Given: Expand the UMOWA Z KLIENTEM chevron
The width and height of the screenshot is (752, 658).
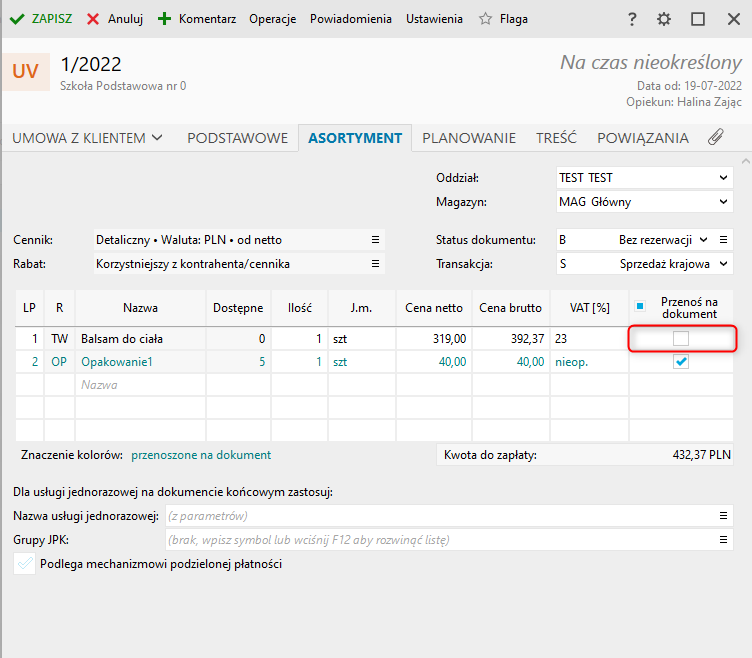Looking at the screenshot, I should click(x=157, y=138).
